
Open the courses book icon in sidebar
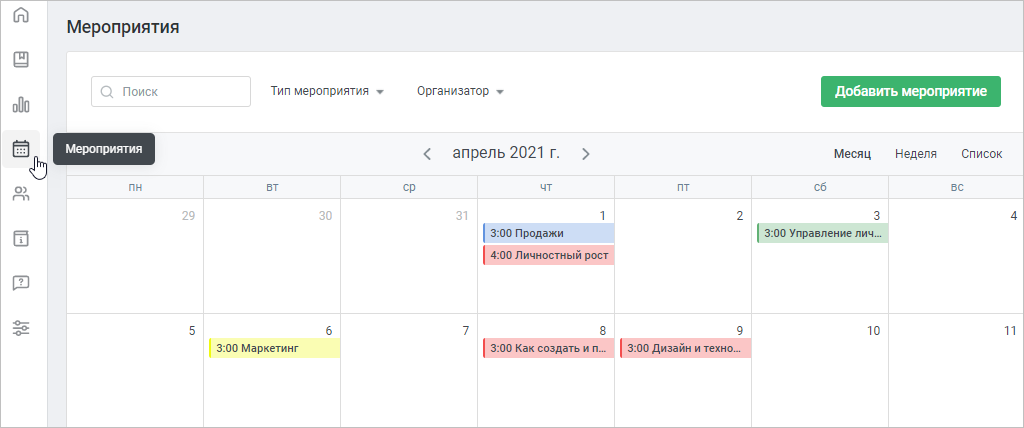click(22, 59)
